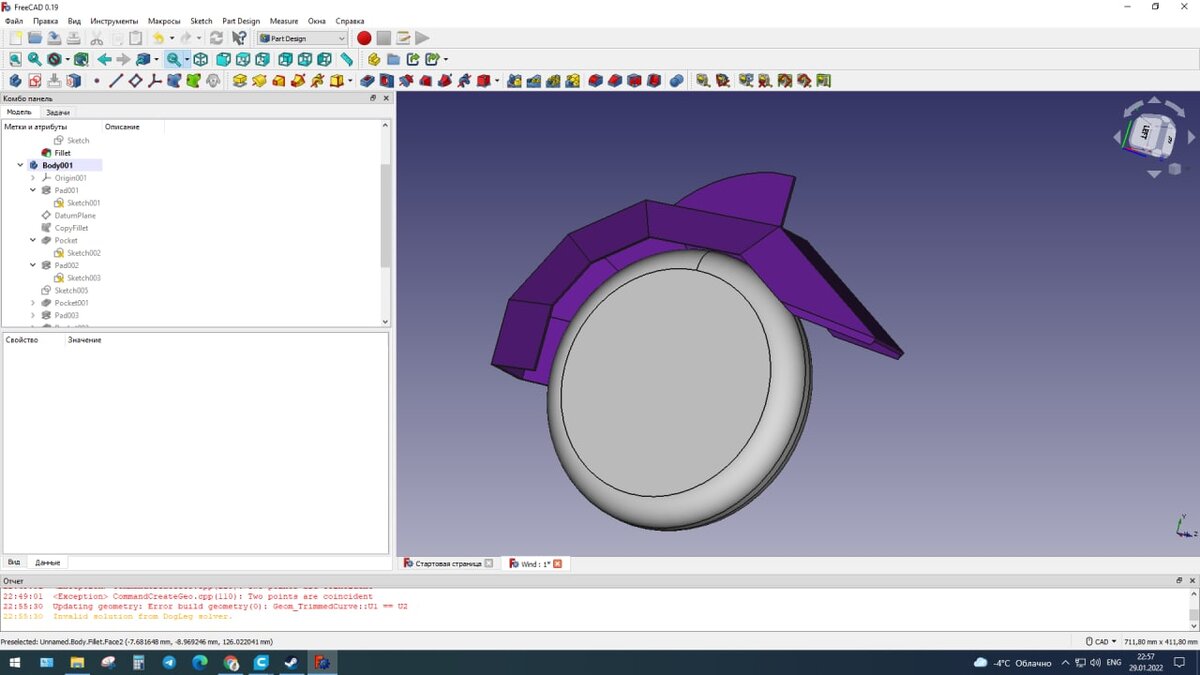This screenshot has height=675, width=1200.
Task: Close the Wind : 1* document tab
Action: [558, 564]
